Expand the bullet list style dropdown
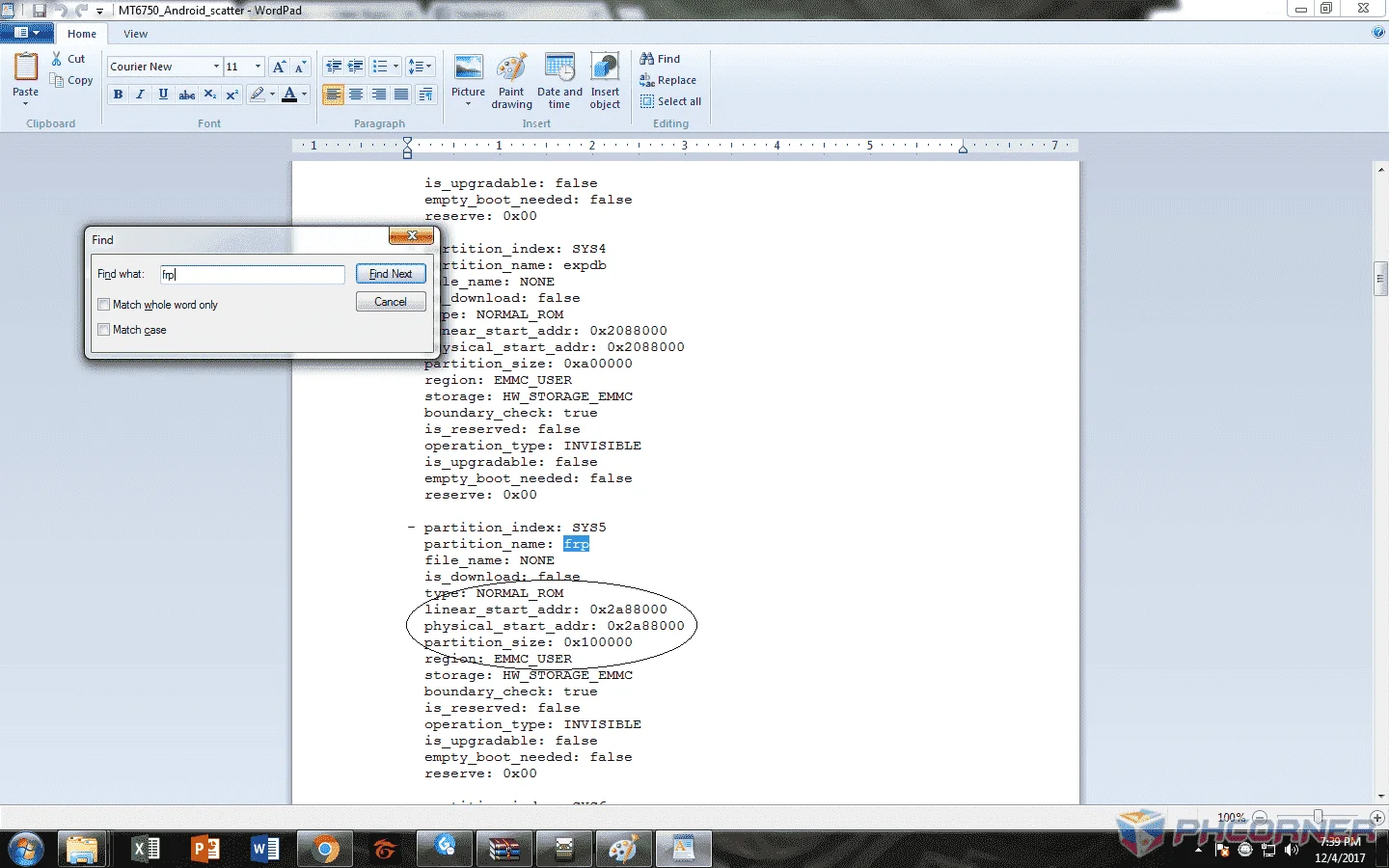The height and width of the screenshot is (868, 1389). point(395,67)
